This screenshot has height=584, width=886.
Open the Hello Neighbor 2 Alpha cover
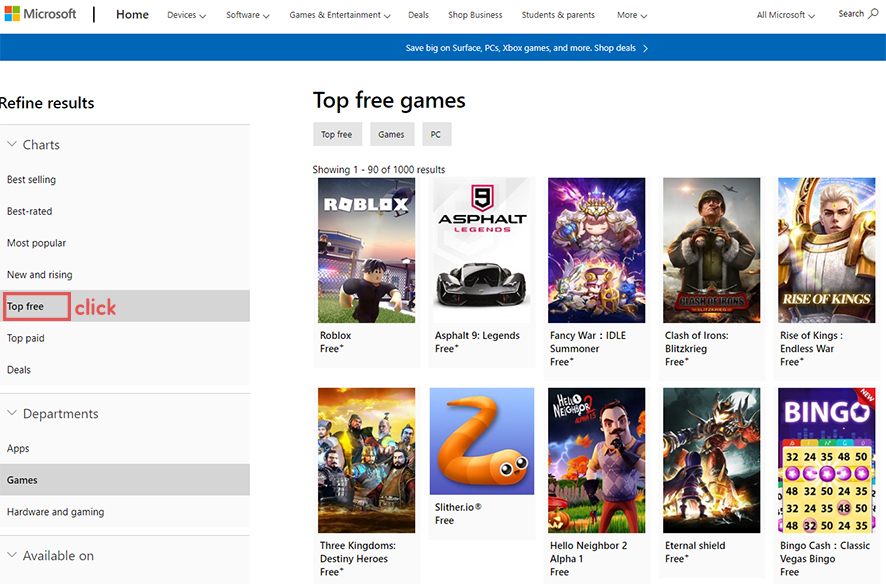click(x=596, y=460)
